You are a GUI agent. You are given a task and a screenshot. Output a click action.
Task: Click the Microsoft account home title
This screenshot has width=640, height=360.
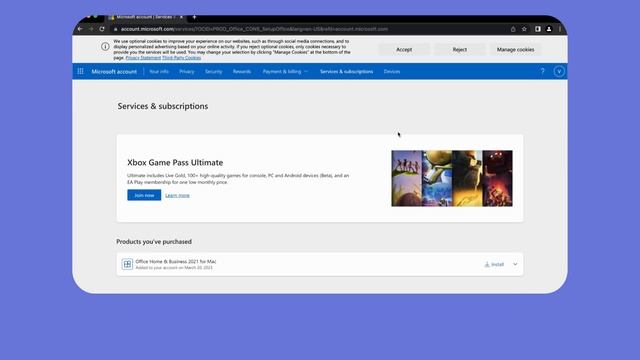(114, 71)
